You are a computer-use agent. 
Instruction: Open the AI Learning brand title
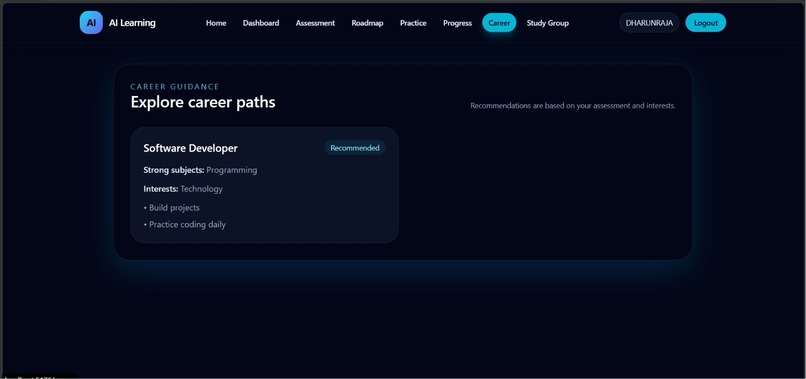click(132, 23)
